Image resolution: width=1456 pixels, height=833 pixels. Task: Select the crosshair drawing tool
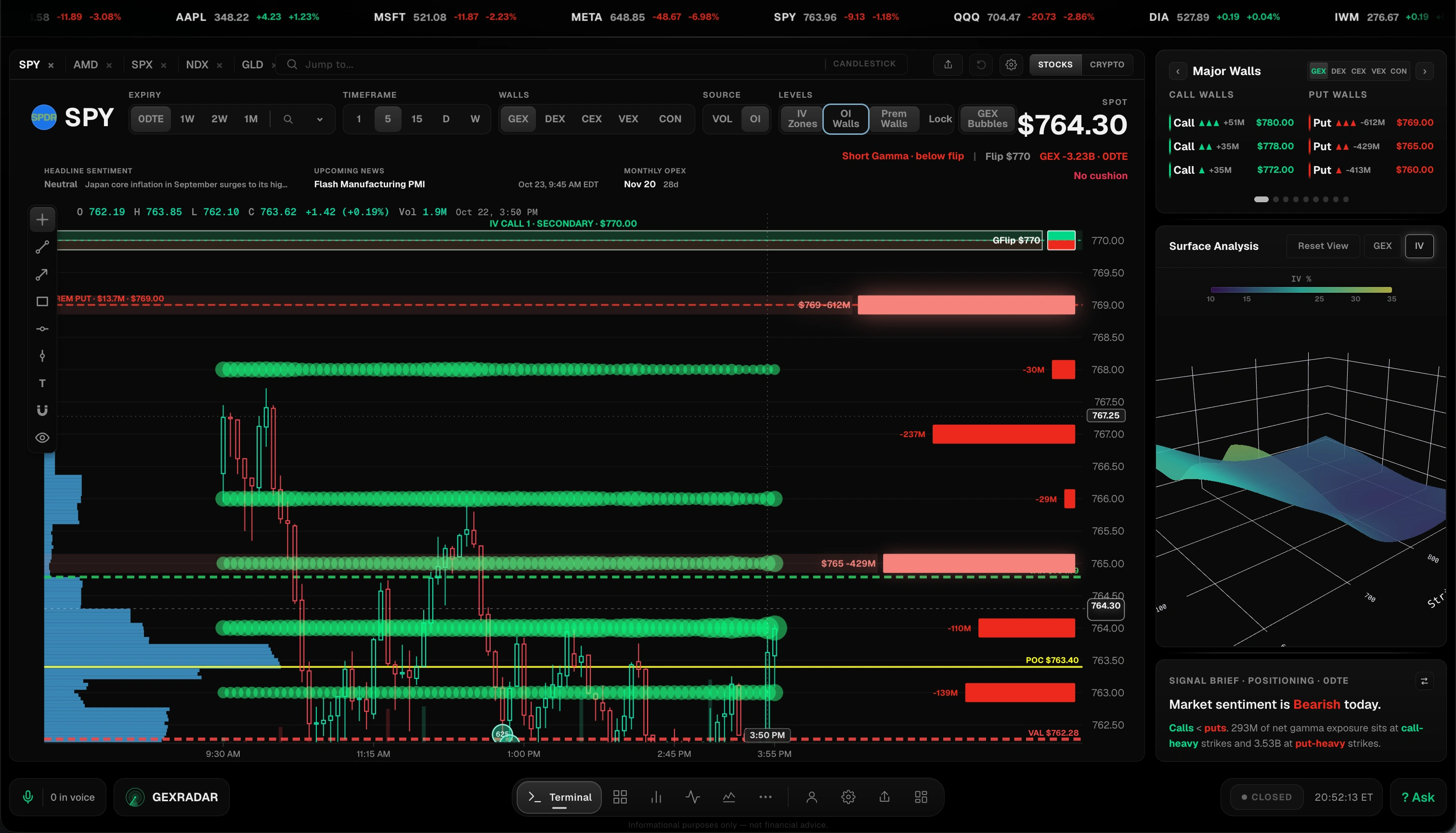click(x=42, y=220)
